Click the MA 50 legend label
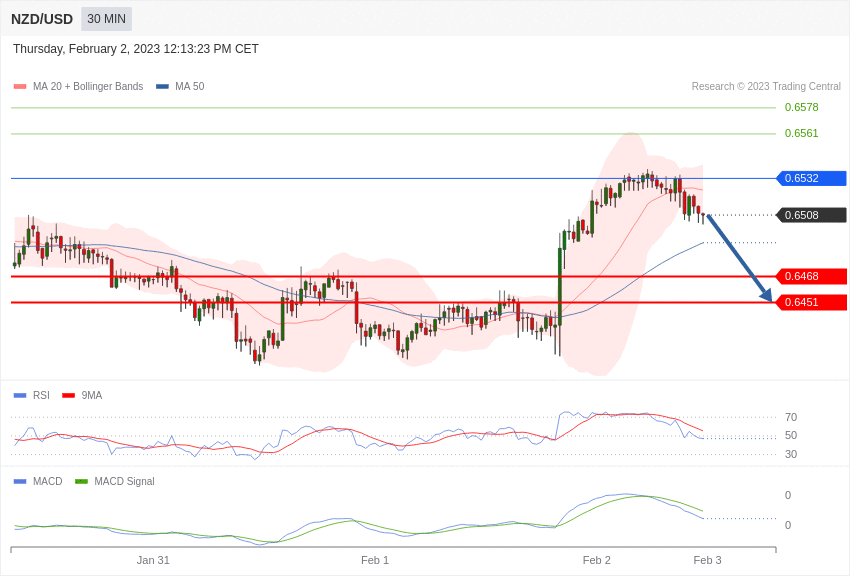 tap(190, 86)
